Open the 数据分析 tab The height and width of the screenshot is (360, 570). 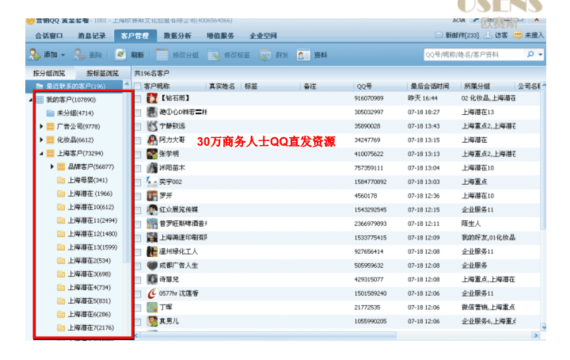177,36
